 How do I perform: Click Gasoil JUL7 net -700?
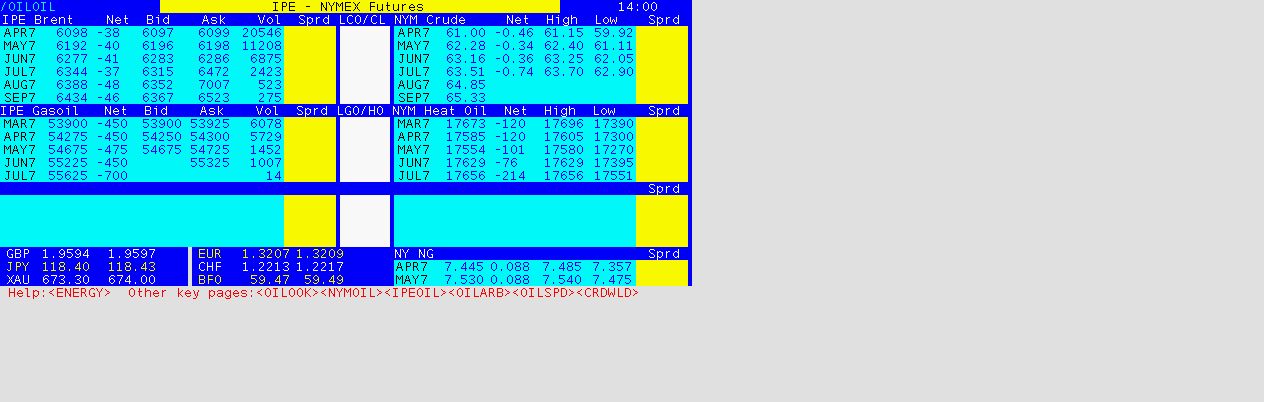click(112, 176)
